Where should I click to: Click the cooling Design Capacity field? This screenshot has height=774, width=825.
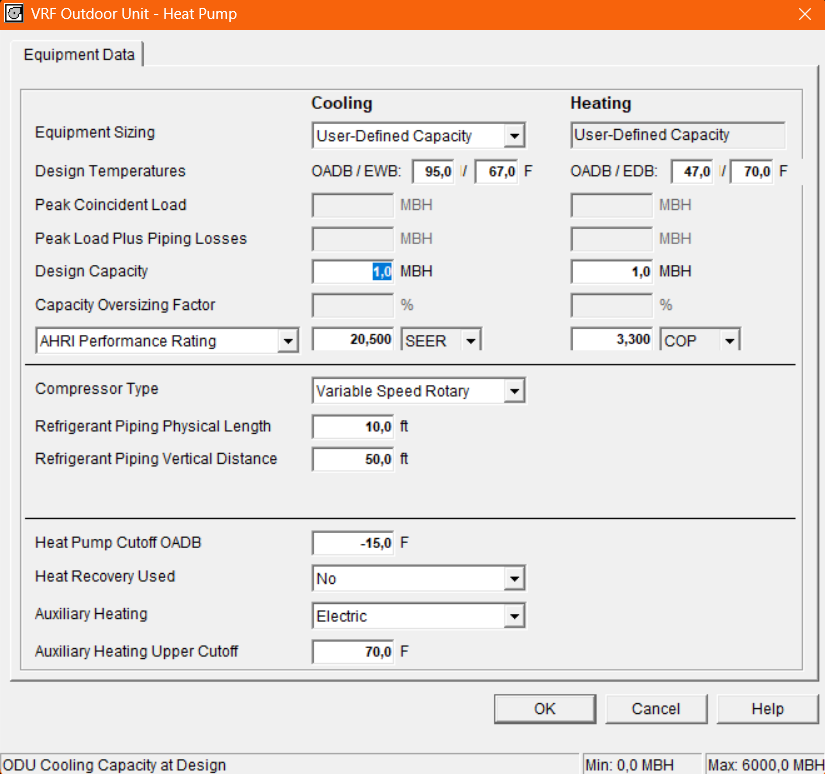click(353, 272)
